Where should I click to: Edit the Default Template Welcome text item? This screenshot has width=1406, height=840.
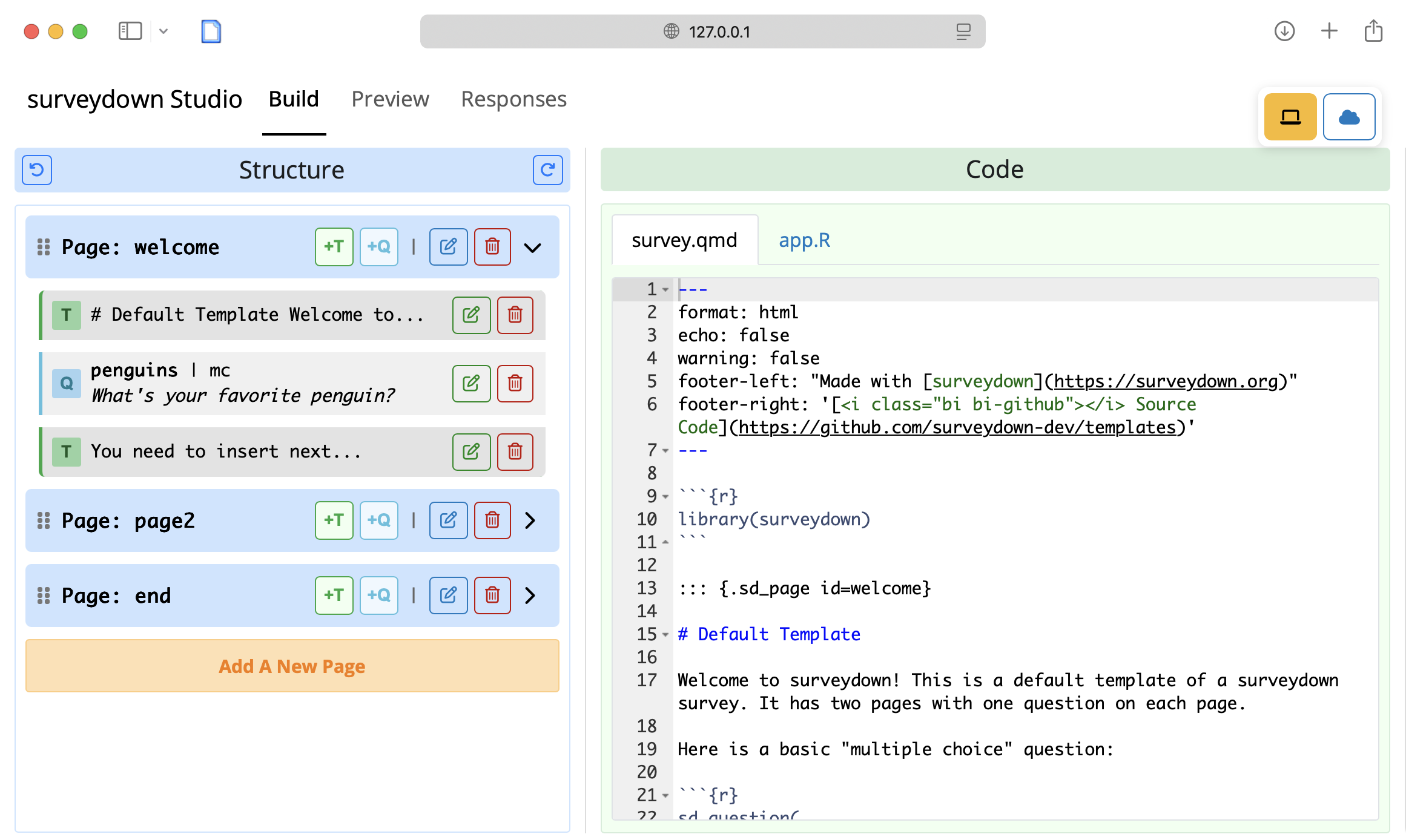(471, 315)
